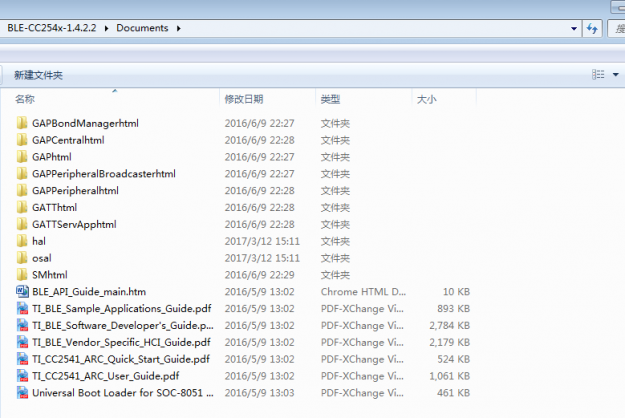The image size is (625, 418).
Task: Click the 1,061 KB size cell
Action: tap(449, 376)
